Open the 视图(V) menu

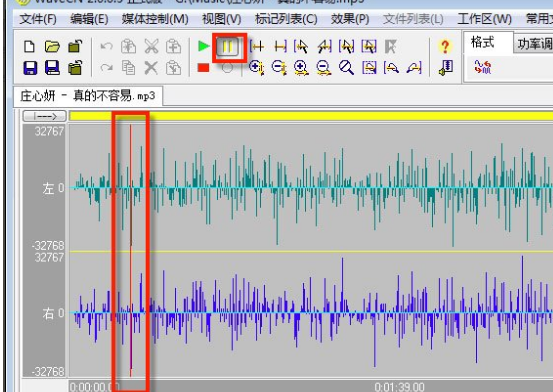(221, 19)
